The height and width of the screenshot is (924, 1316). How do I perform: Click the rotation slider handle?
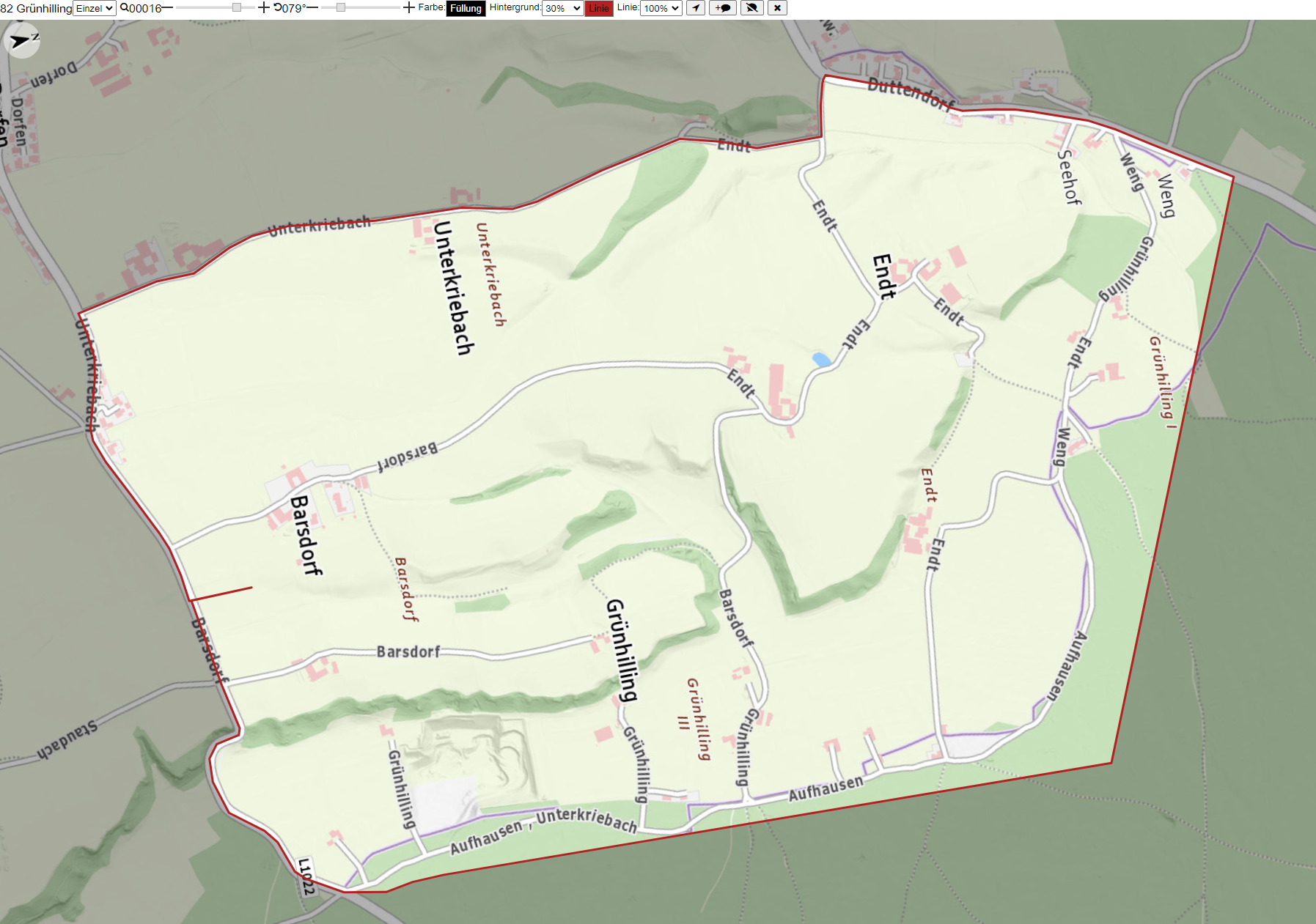click(341, 7)
